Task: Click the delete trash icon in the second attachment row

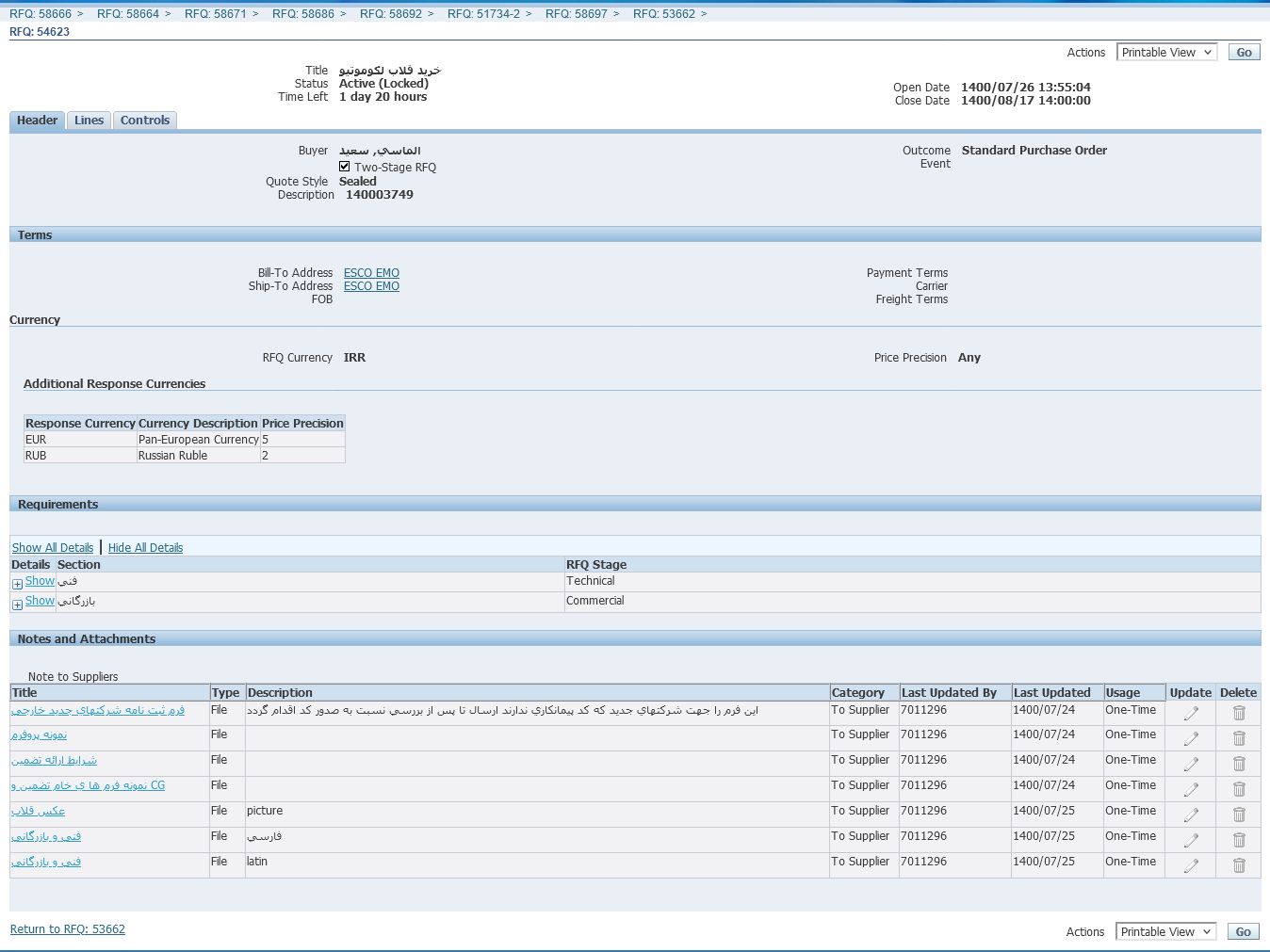Action: pyautogui.click(x=1239, y=738)
